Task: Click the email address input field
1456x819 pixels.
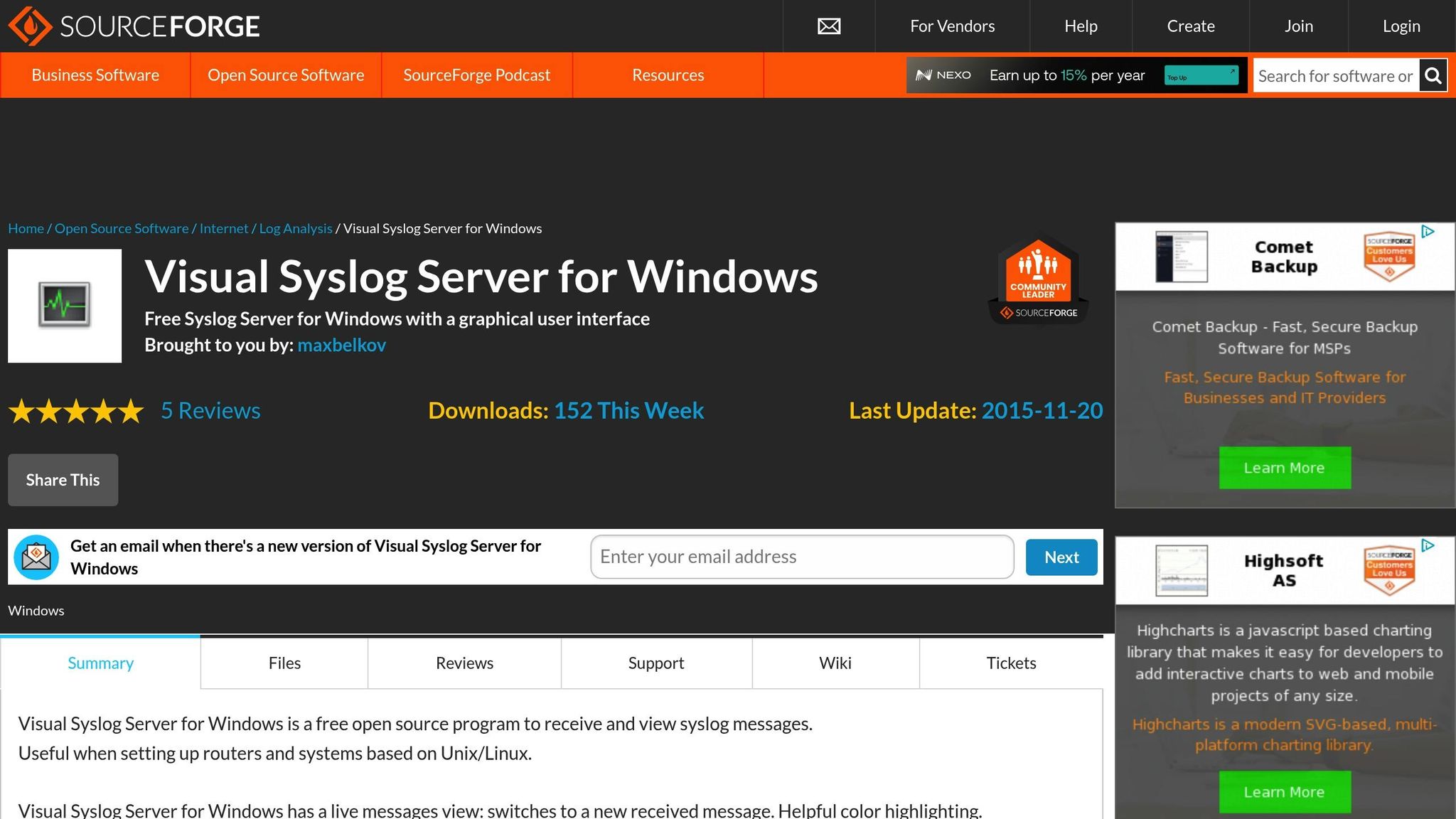Action: 801,557
